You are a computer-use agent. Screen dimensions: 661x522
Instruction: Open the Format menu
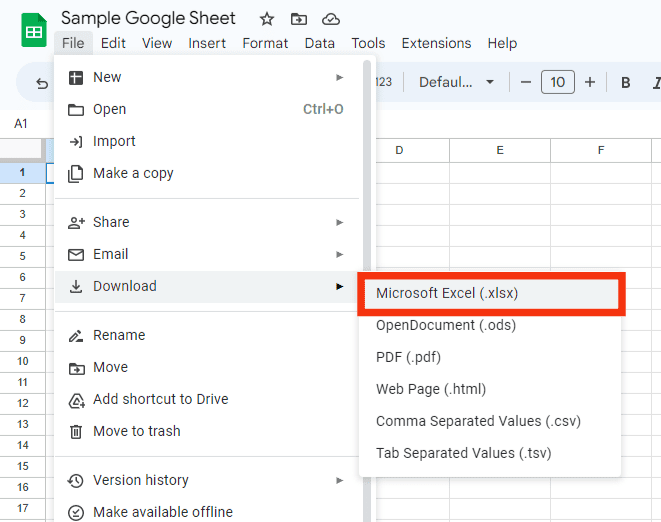click(x=265, y=43)
